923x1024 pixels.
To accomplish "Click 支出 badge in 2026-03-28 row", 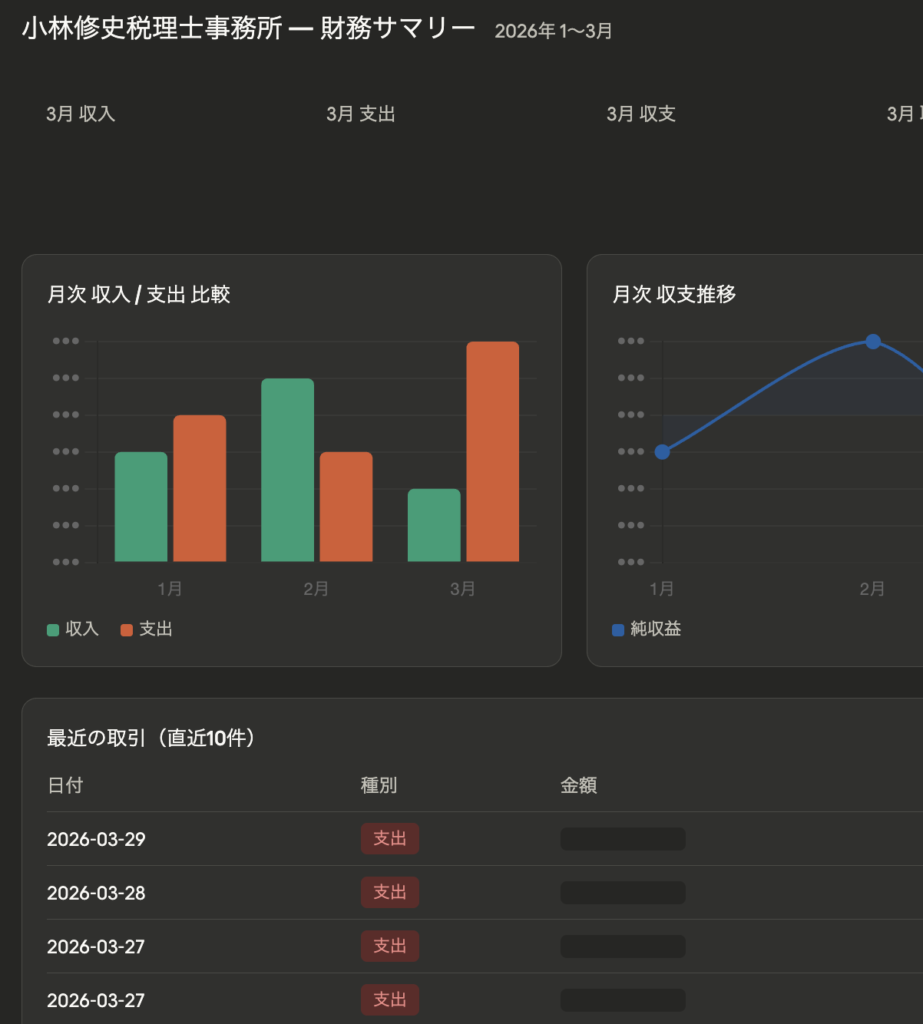I will [390, 892].
